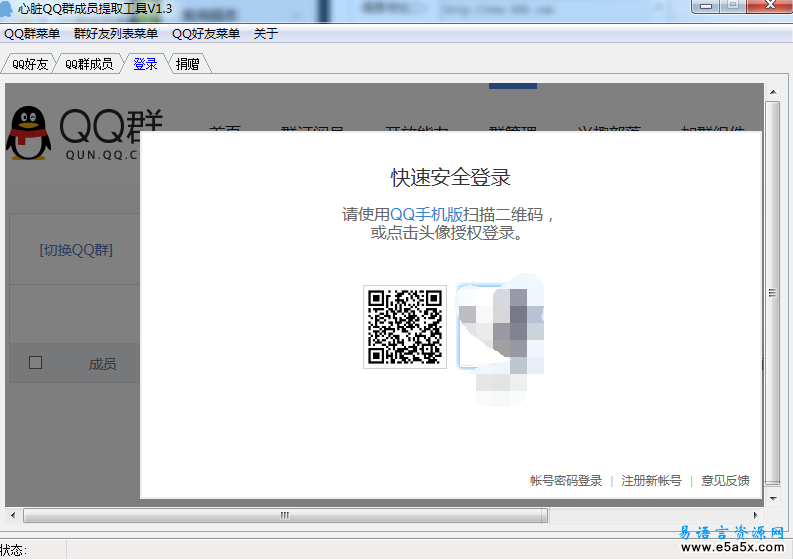Open the 关于 menu
The height and width of the screenshot is (560, 793).
click(266, 34)
